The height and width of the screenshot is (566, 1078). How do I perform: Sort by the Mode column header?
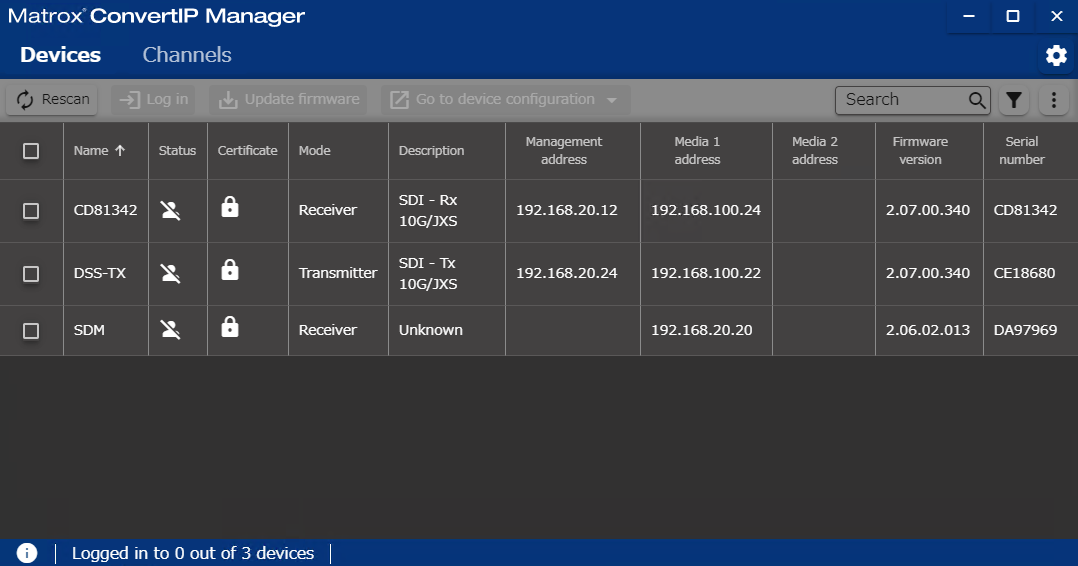[x=315, y=151]
